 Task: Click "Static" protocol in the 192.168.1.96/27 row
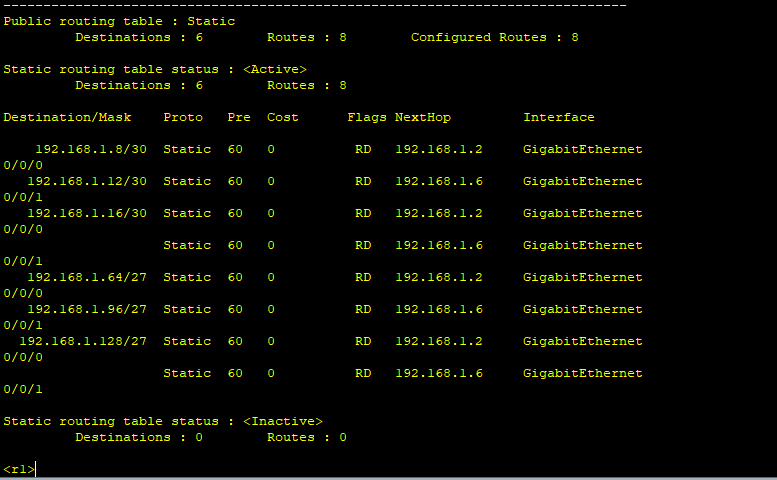pos(187,310)
